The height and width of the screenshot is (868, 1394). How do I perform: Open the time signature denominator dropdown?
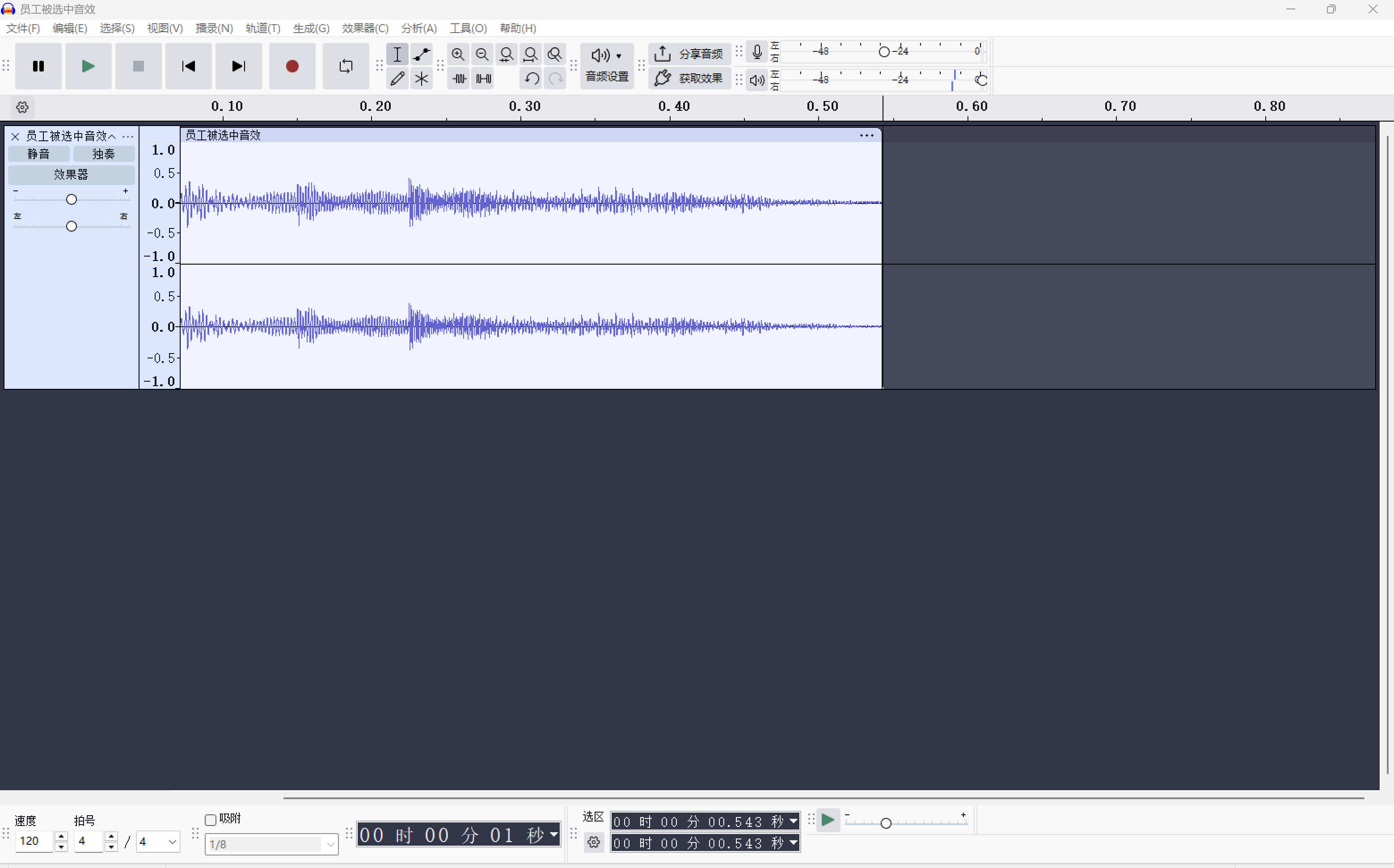coord(158,842)
